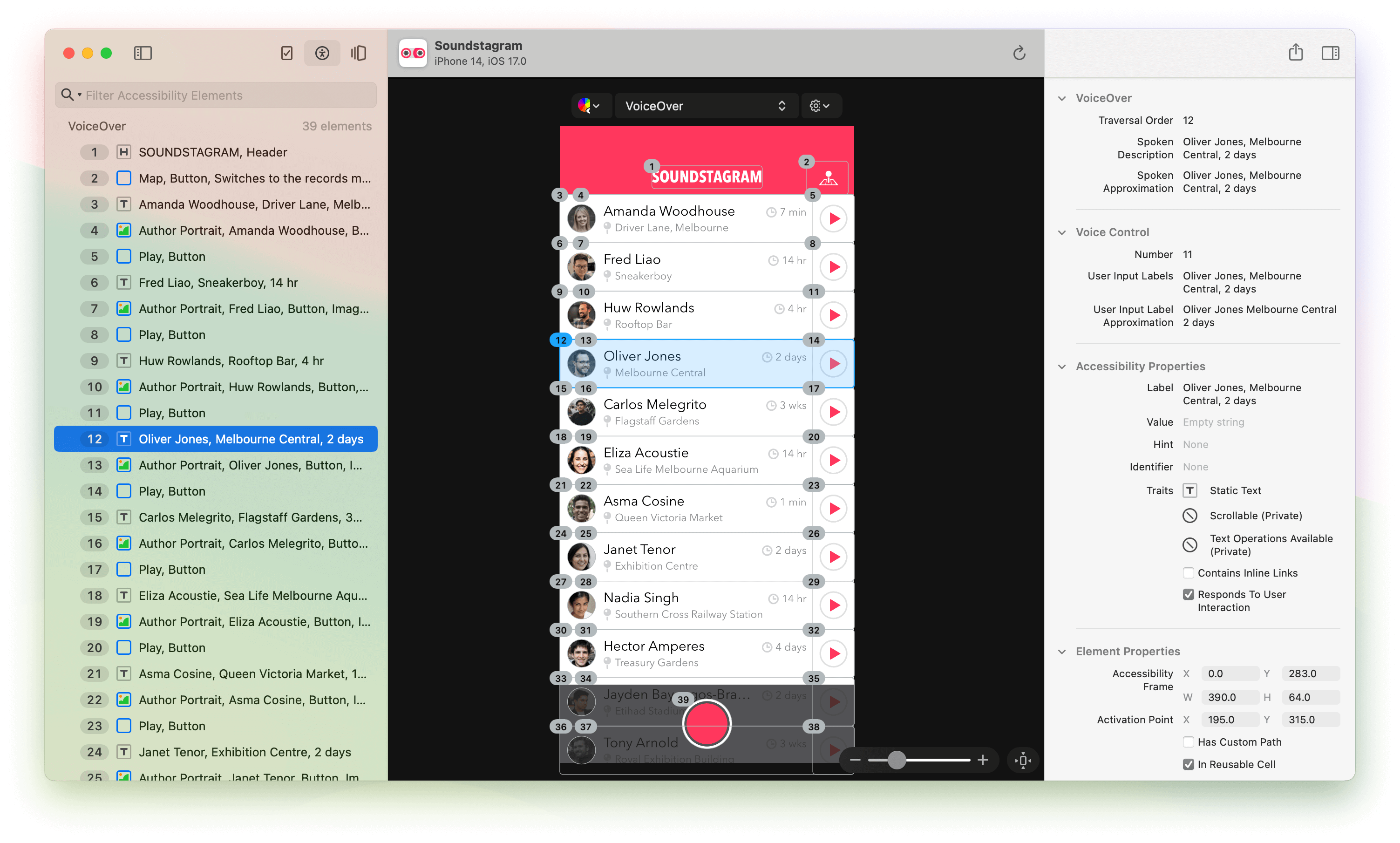Screen dimensions: 1400x843
Task: Click the Static Text trait icon
Action: pyautogui.click(x=1190, y=490)
